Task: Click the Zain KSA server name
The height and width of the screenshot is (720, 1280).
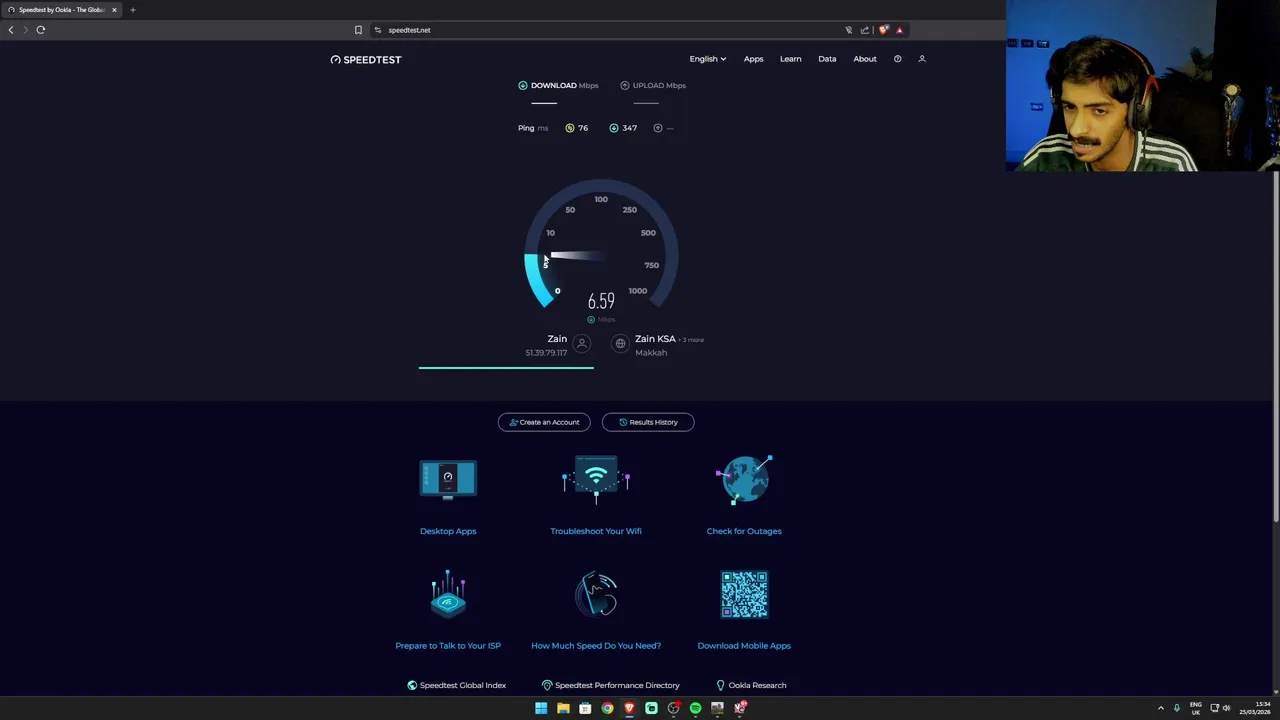Action: [x=655, y=339]
